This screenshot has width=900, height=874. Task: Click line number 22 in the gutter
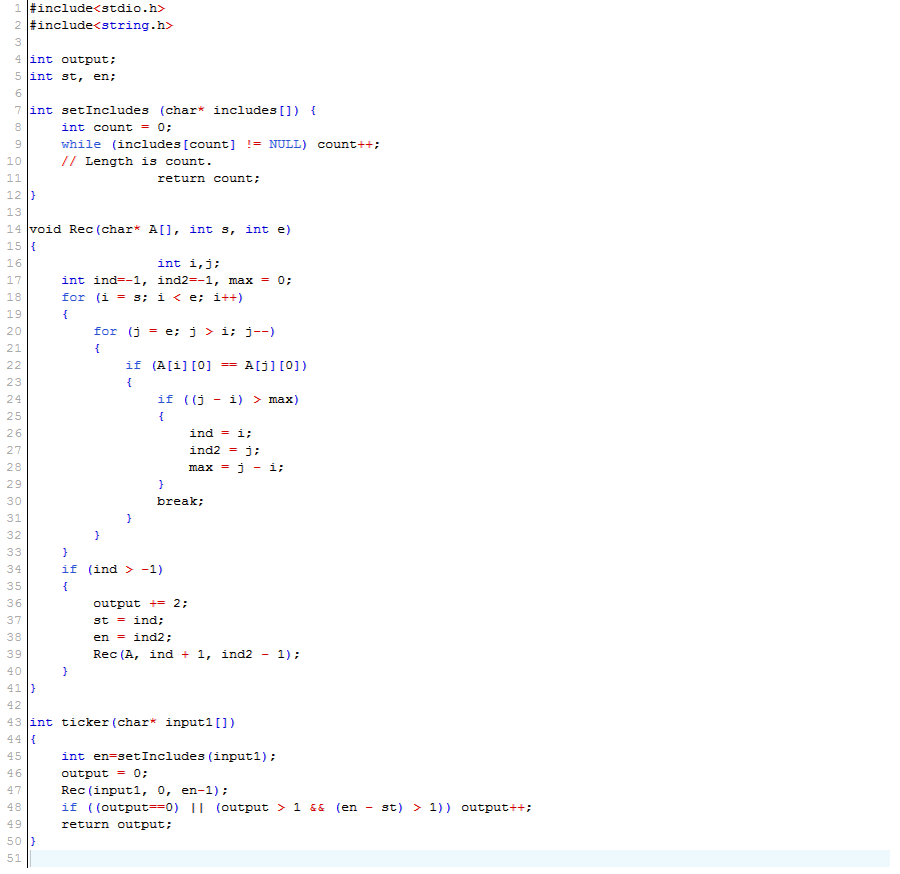tap(14, 365)
